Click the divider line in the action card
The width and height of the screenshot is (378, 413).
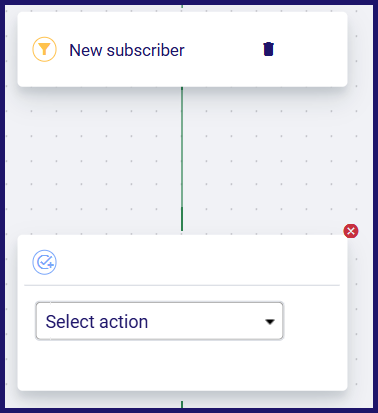tap(182, 285)
